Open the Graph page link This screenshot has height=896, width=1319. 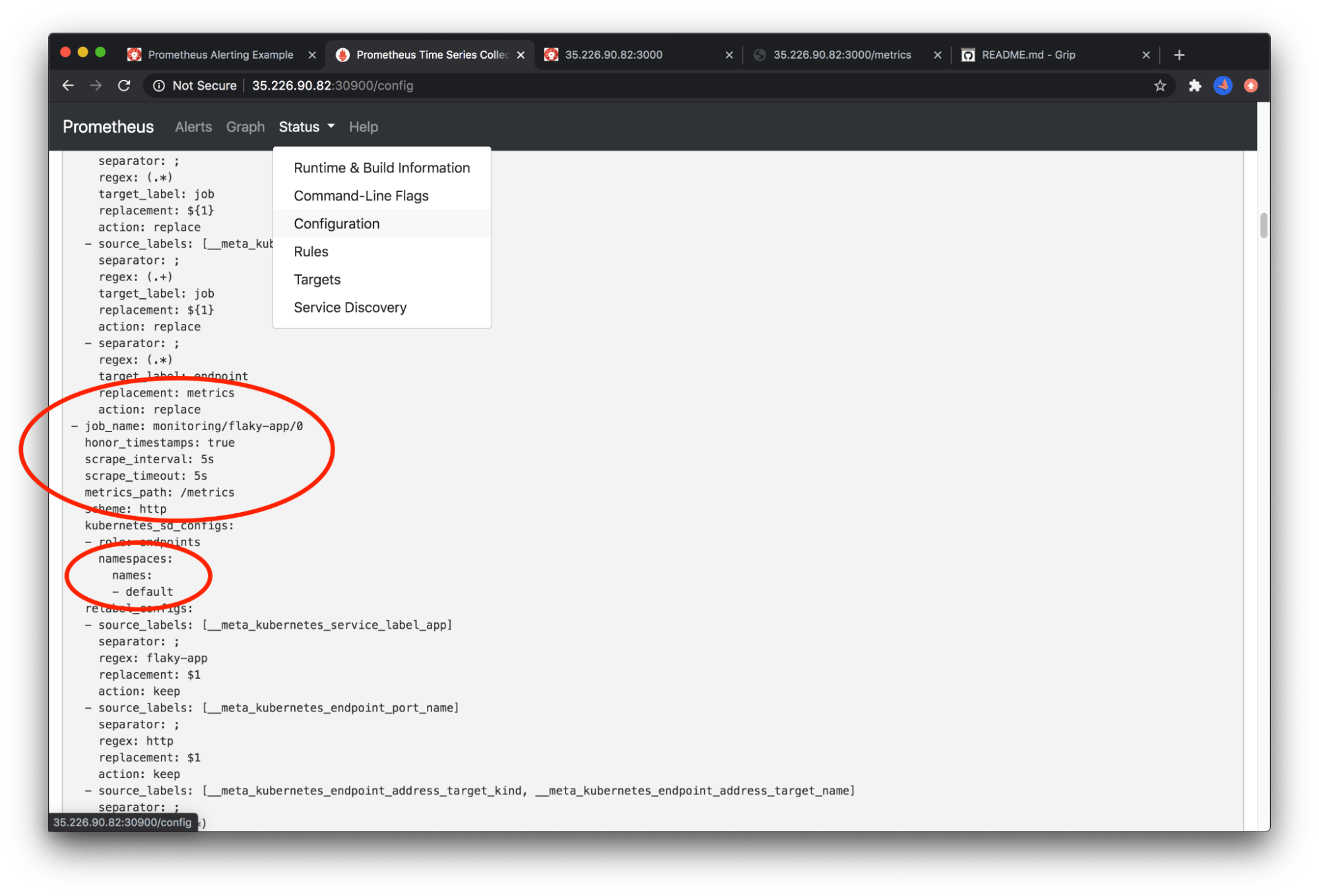pyautogui.click(x=245, y=126)
